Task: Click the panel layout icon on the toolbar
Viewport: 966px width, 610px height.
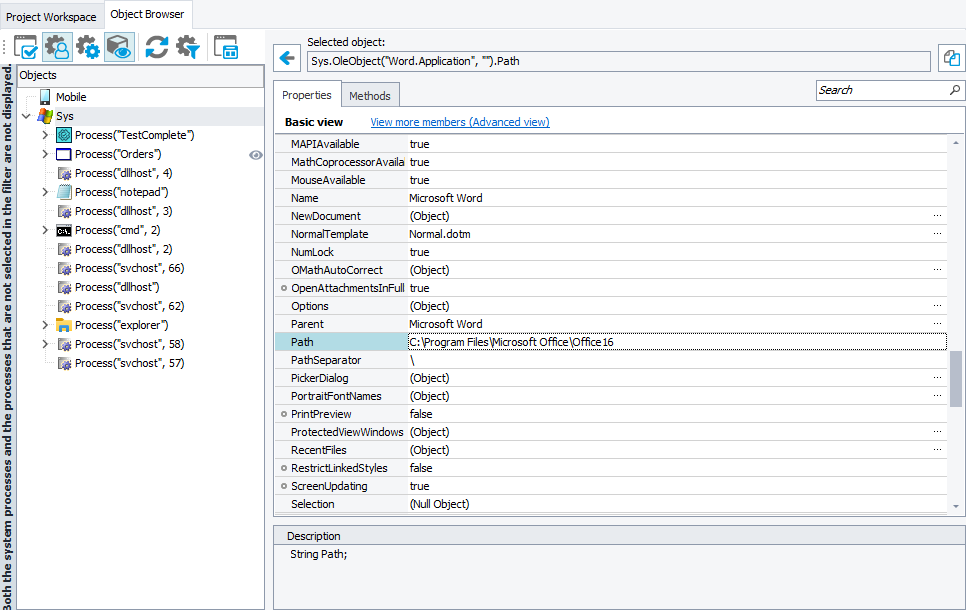Action: (225, 47)
